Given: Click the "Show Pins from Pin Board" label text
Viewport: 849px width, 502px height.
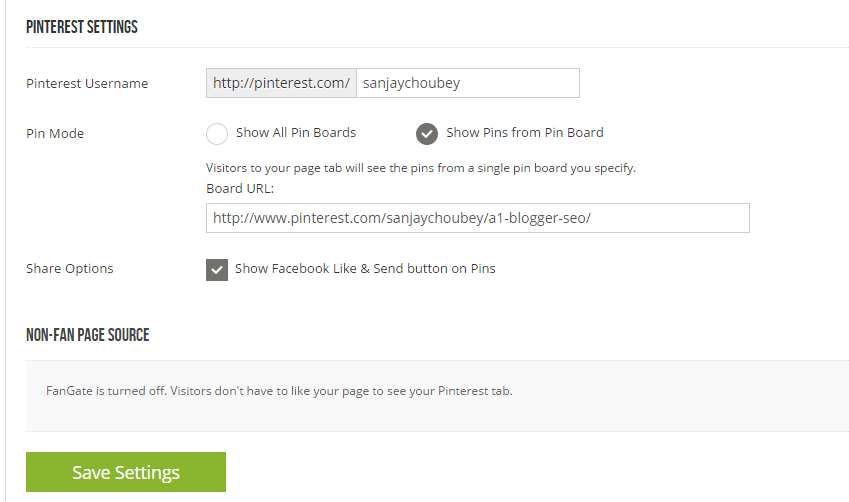Looking at the screenshot, I should click(x=525, y=132).
